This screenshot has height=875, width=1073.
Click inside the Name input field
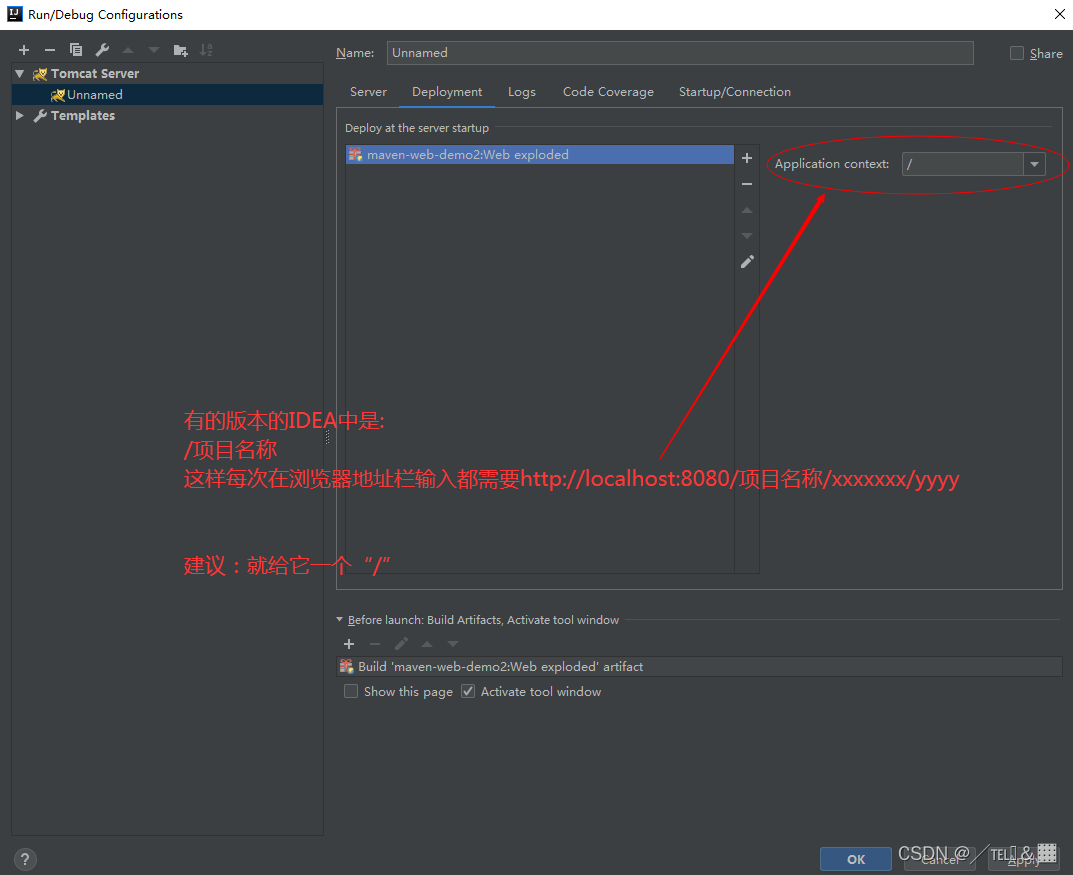point(680,52)
